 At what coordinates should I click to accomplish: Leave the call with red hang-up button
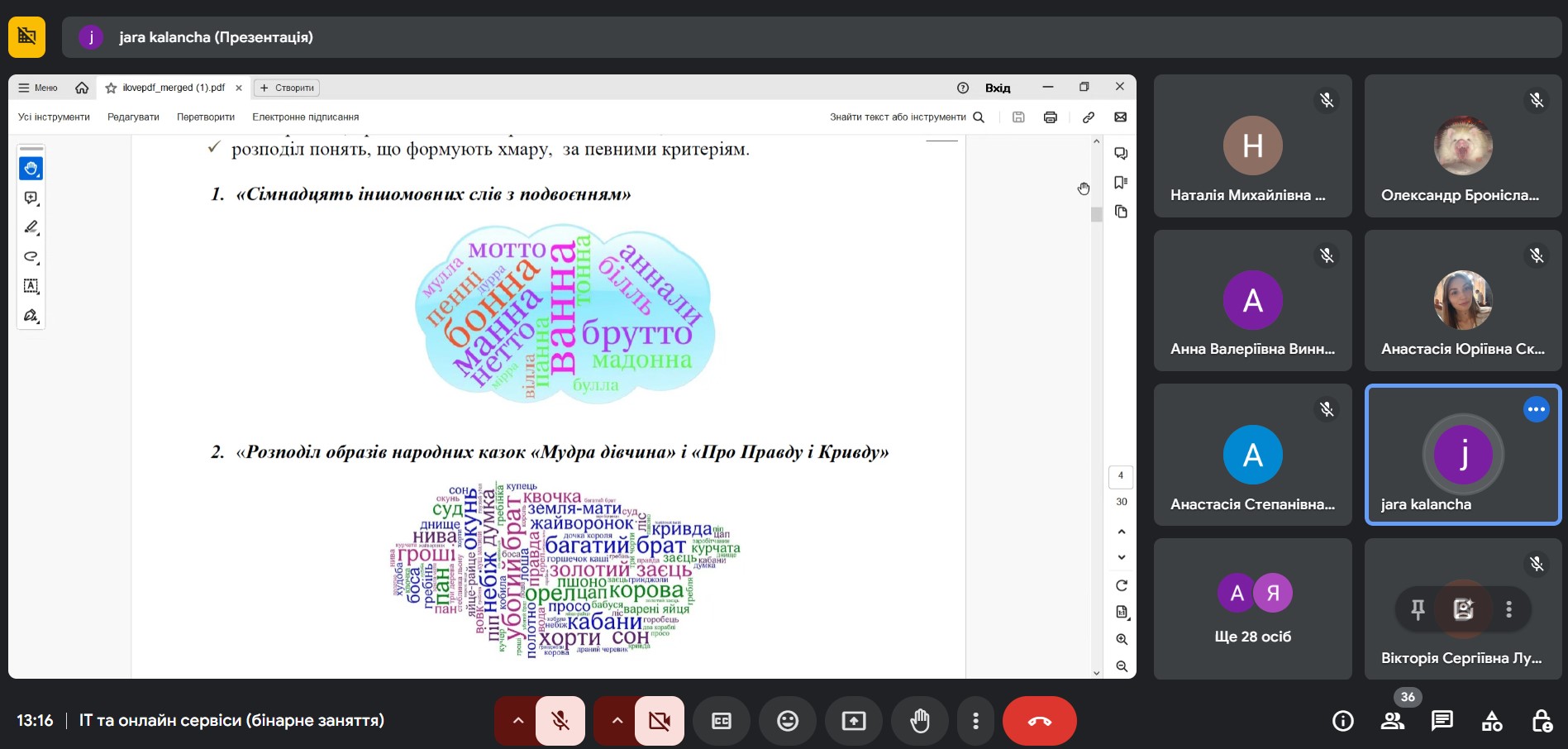point(1040,721)
